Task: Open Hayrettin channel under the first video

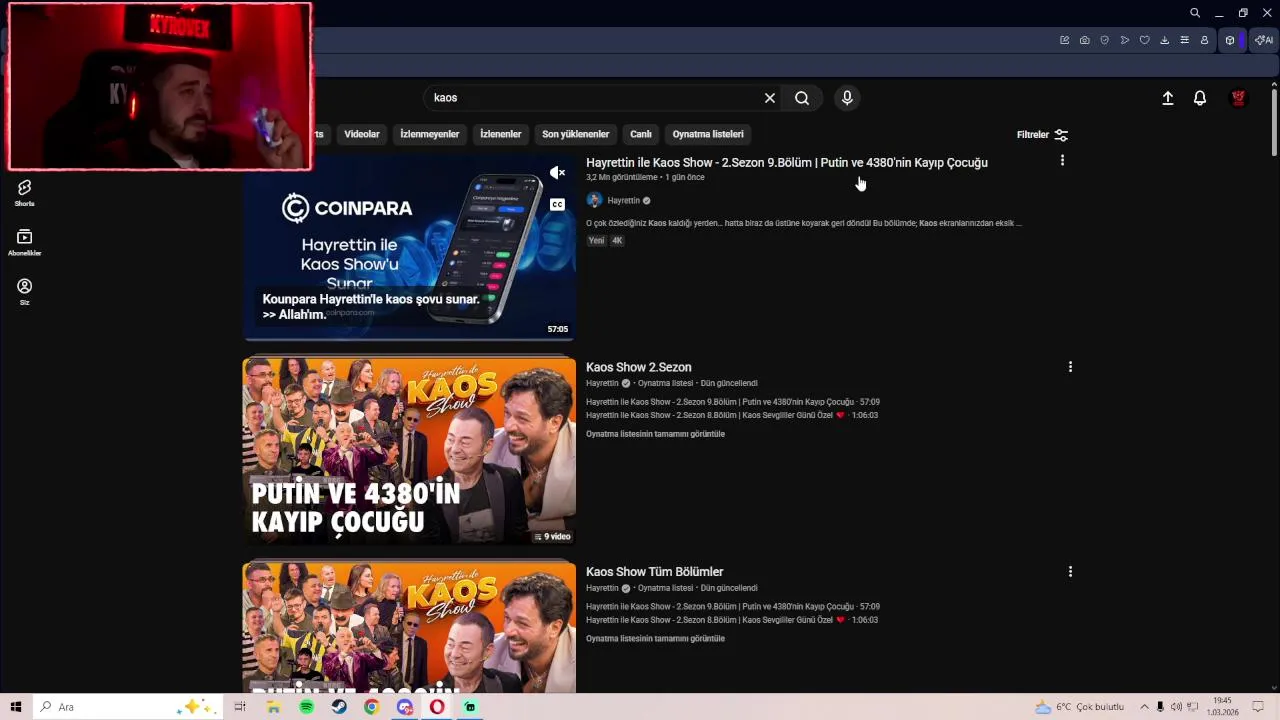Action: 623,200
